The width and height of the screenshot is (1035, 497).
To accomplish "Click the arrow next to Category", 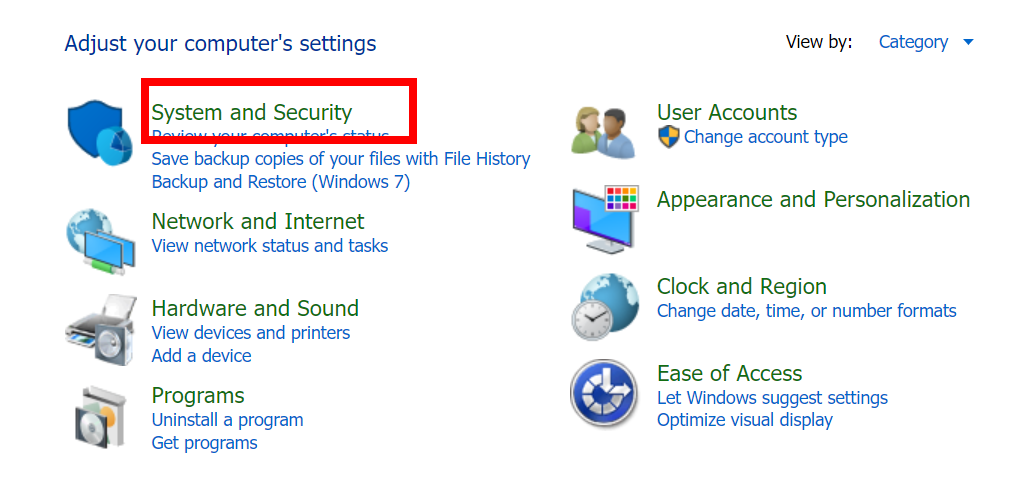I will coord(967,42).
